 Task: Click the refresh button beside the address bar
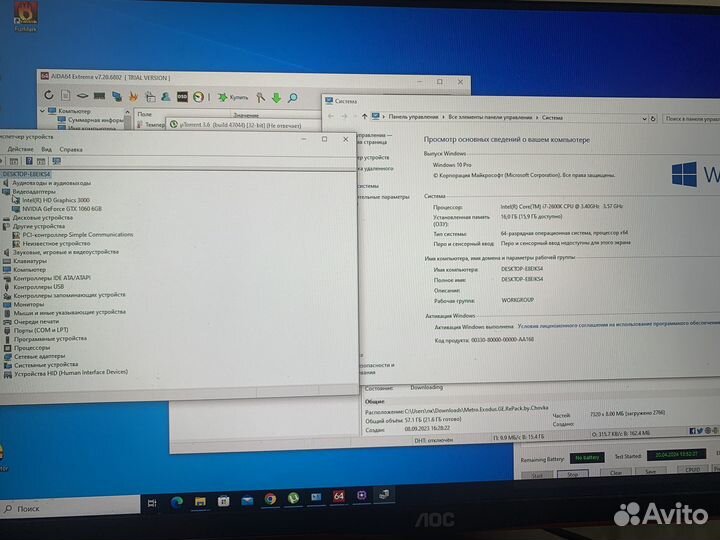[653, 118]
